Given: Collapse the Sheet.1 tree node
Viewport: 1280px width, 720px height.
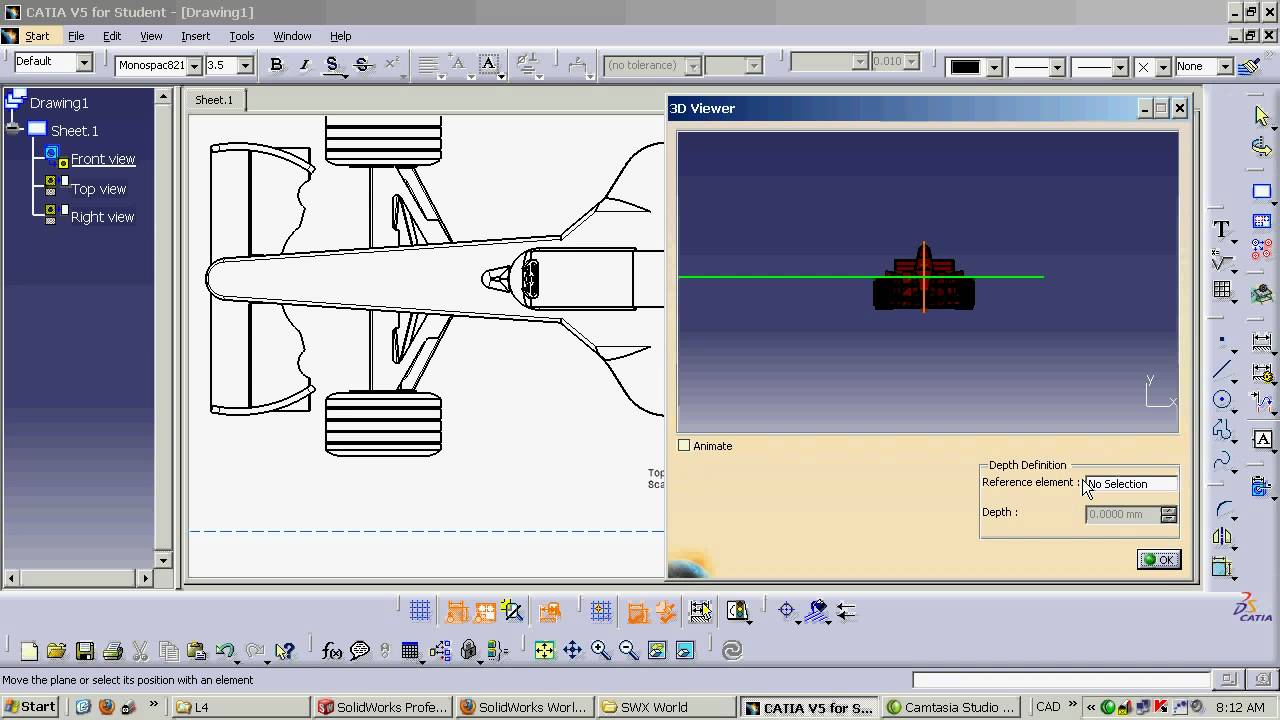Looking at the screenshot, I should point(13,129).
